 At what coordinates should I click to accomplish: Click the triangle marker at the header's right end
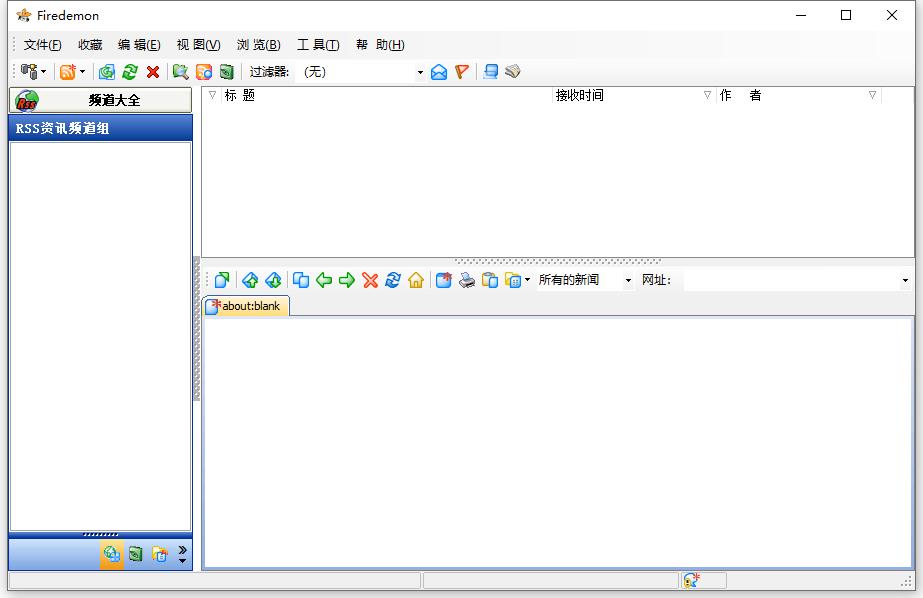pos(872,95)
